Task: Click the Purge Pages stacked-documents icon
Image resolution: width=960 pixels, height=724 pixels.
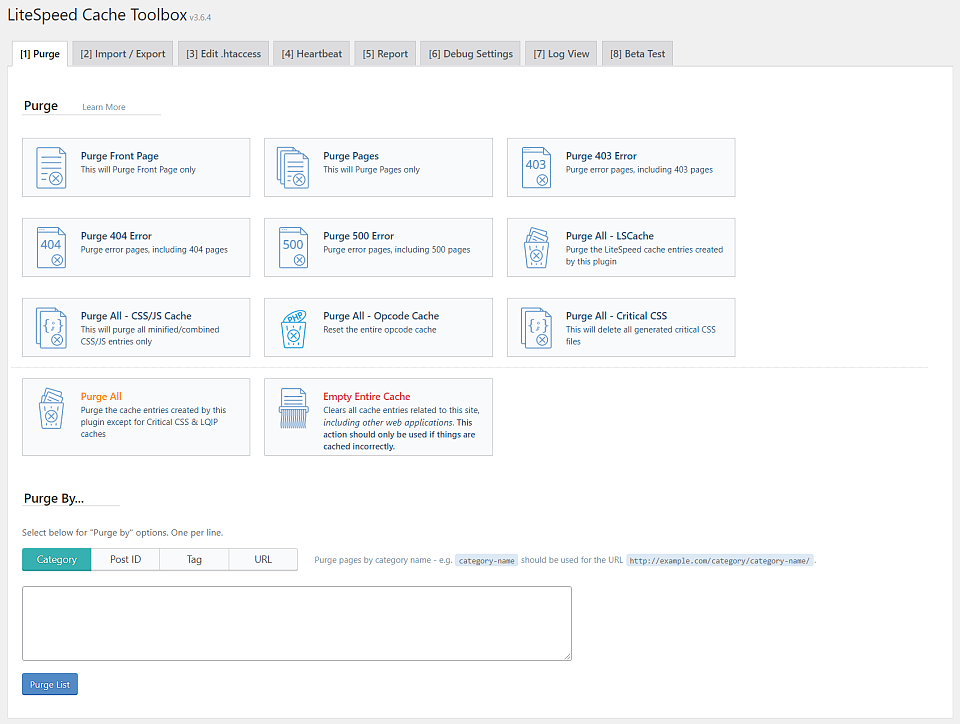Action: point(293,167)
